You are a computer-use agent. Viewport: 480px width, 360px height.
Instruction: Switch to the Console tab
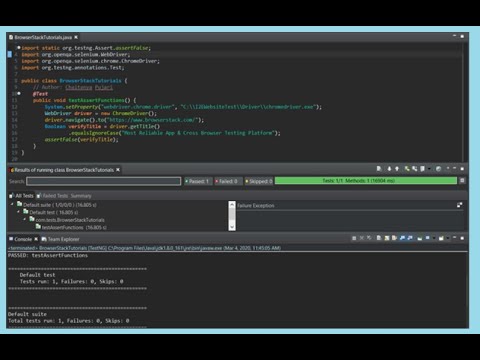coord(23,239)
